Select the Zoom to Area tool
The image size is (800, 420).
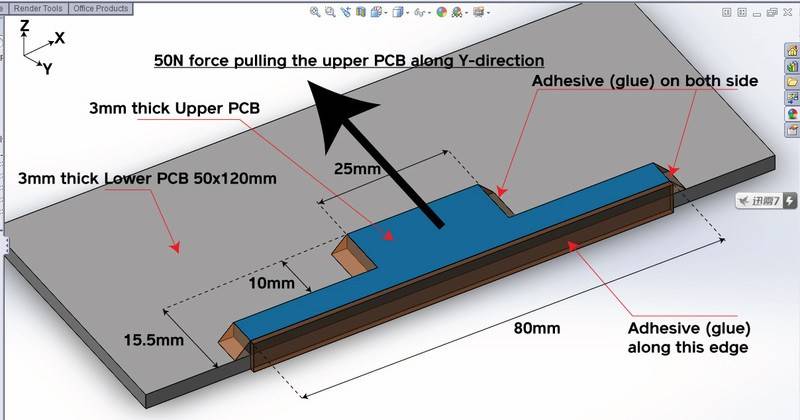329,13
